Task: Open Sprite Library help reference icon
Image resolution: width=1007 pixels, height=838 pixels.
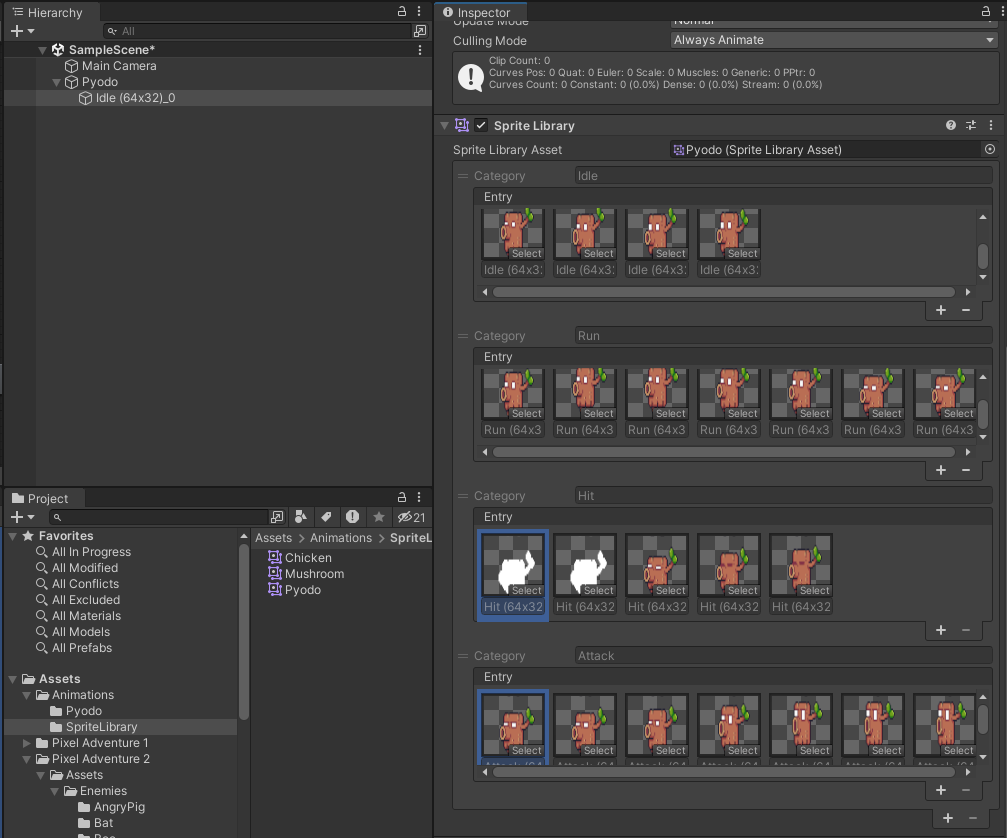Action: tap(950, 125)
